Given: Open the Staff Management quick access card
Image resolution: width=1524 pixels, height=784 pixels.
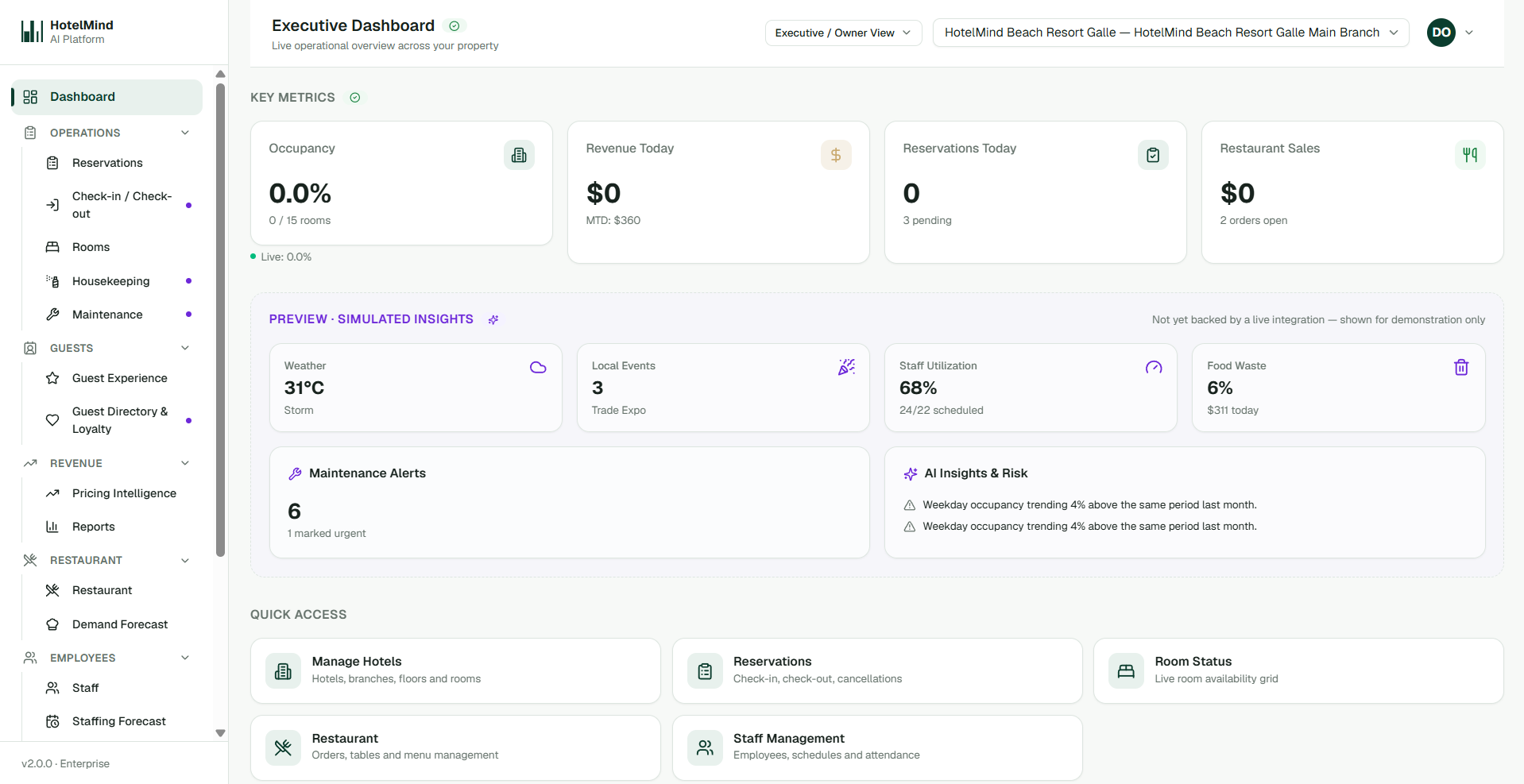Looking at the screenshot, I should pyautogui.click(x=877, y=747).
